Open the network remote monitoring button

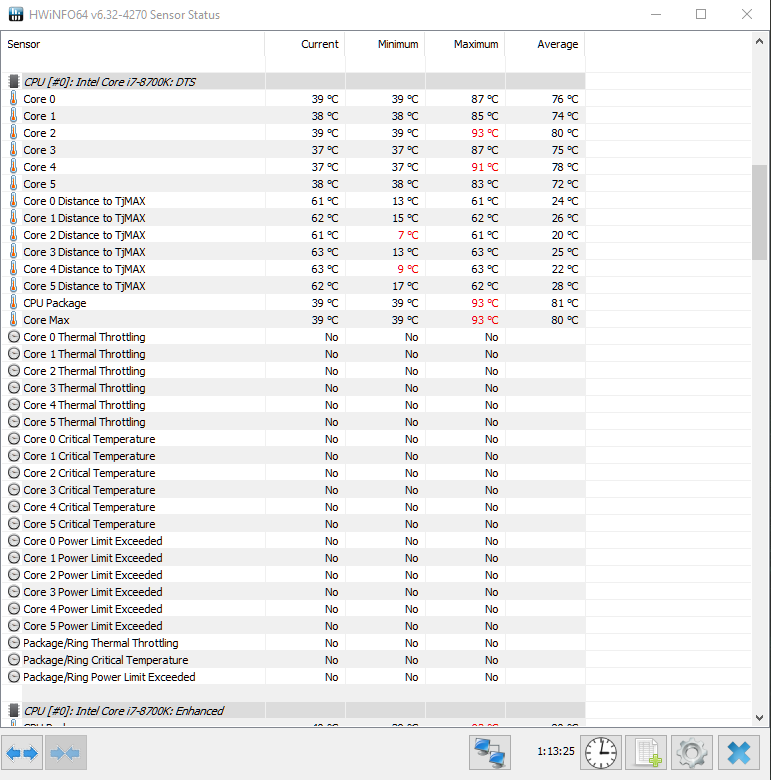[489, 753]
